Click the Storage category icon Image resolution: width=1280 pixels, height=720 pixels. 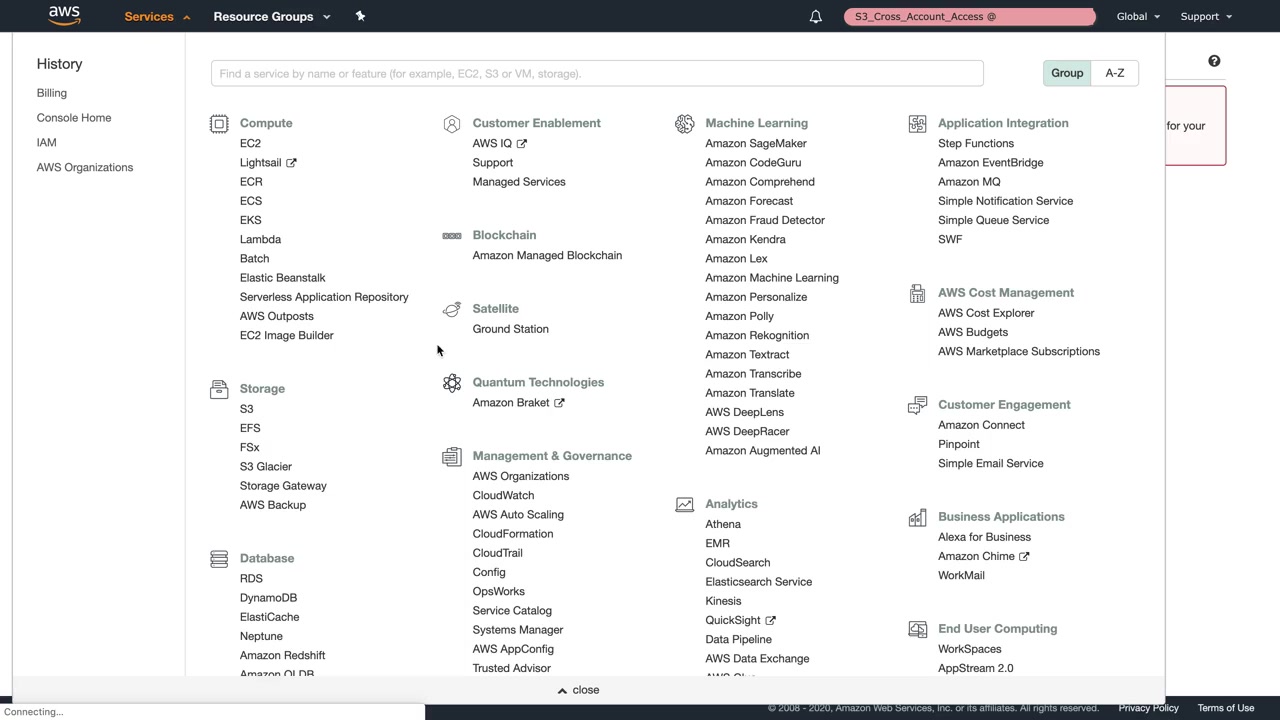click(219, 389)
